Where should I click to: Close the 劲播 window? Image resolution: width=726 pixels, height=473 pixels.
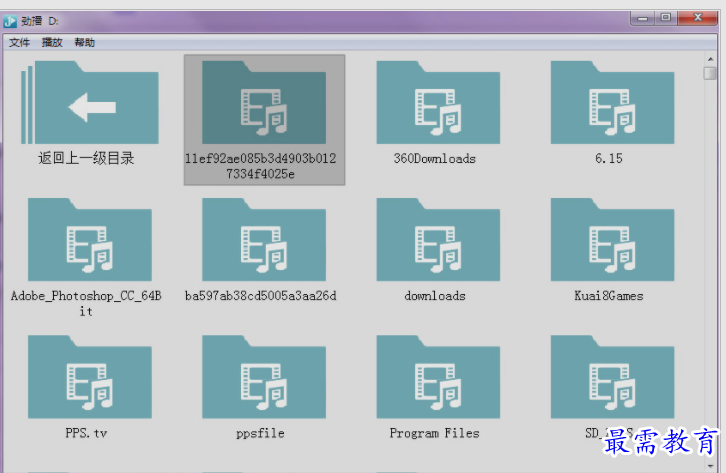pyautogui.click(x=698, y=18)
